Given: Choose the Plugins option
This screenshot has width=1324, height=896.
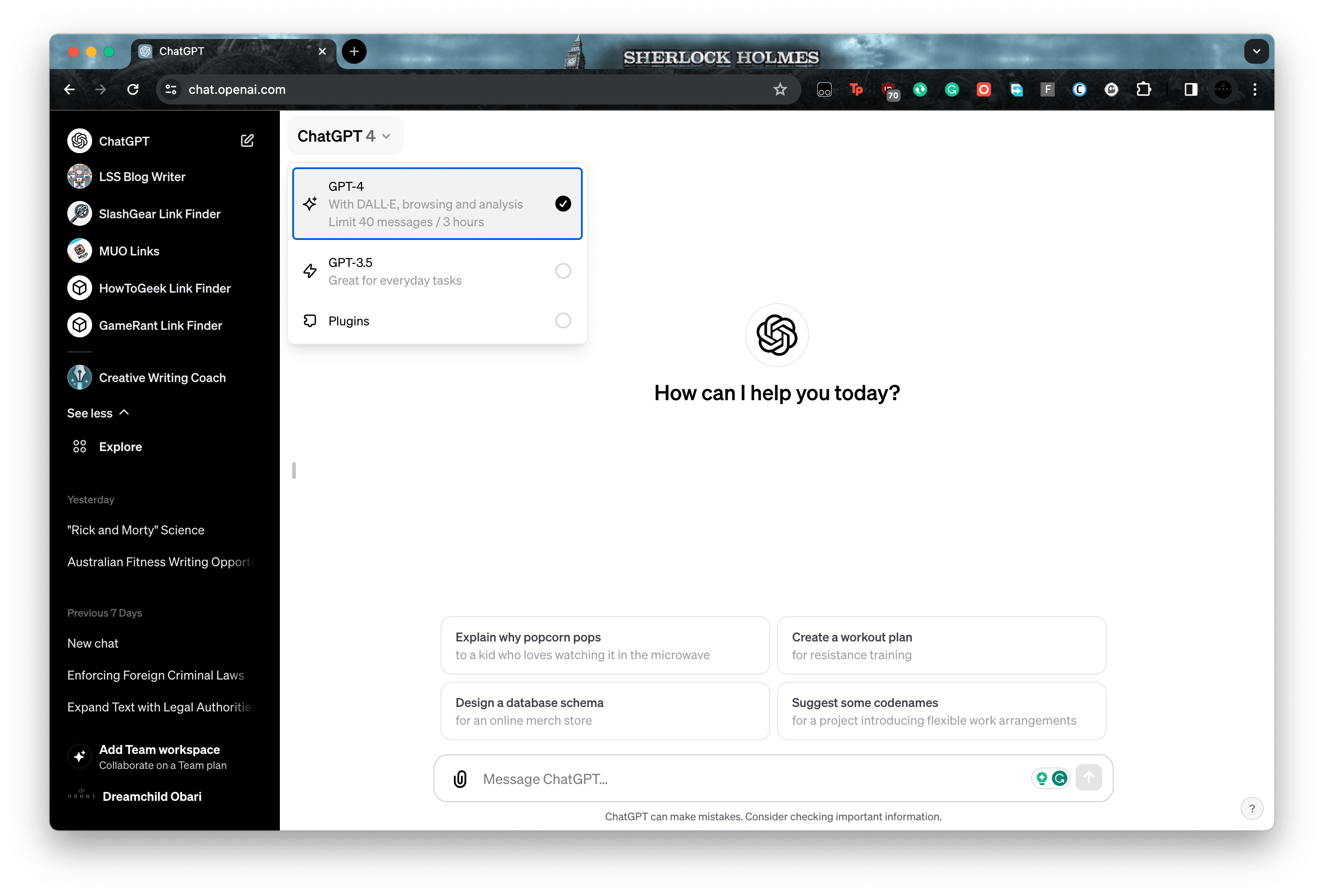Looking at the screenshot, I should click(437, 321).
